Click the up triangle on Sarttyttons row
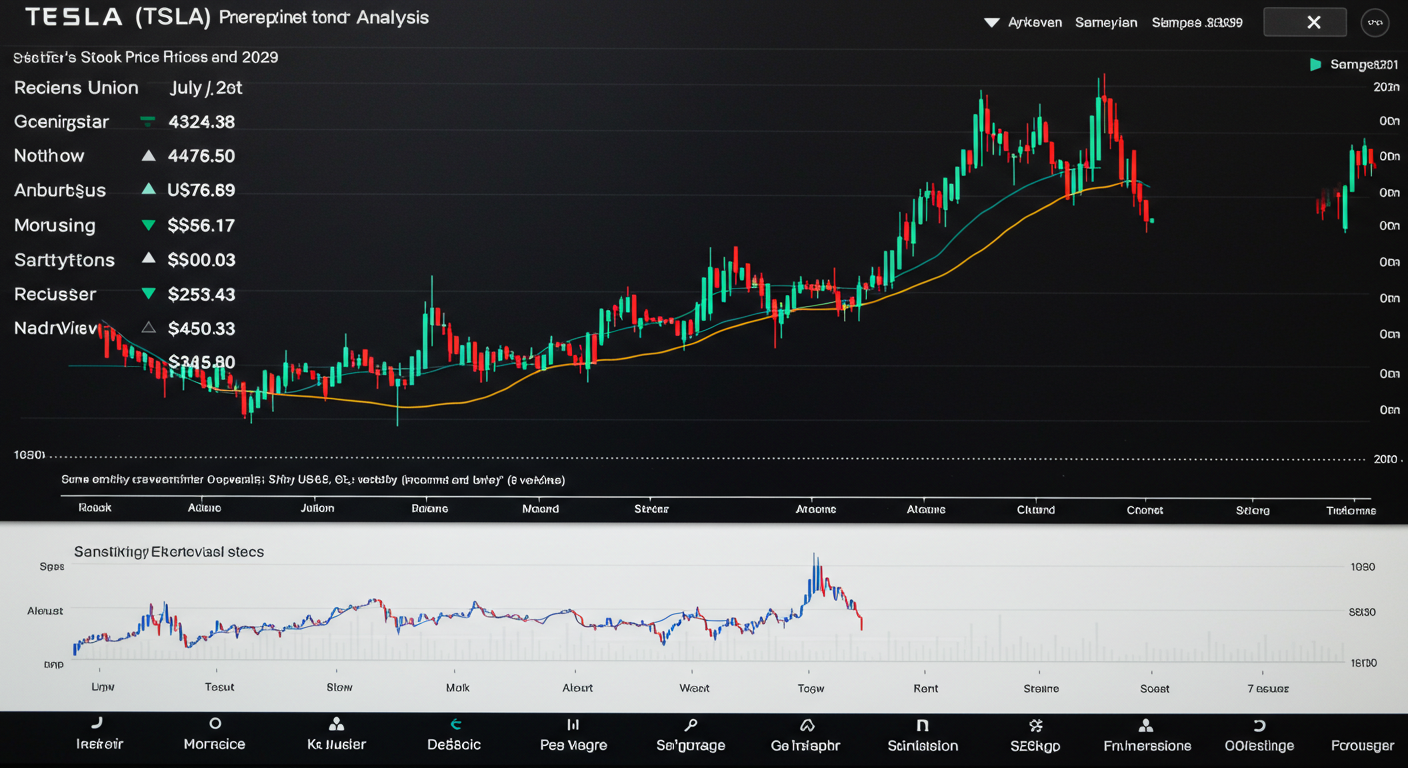1408x768 pixels. point(148,258)
